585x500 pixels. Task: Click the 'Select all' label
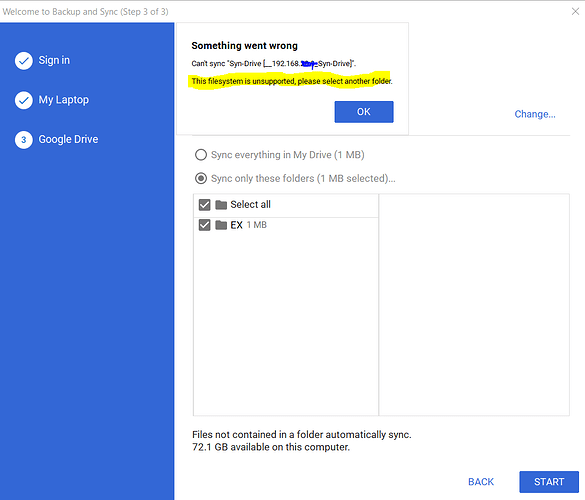point(250,204)
